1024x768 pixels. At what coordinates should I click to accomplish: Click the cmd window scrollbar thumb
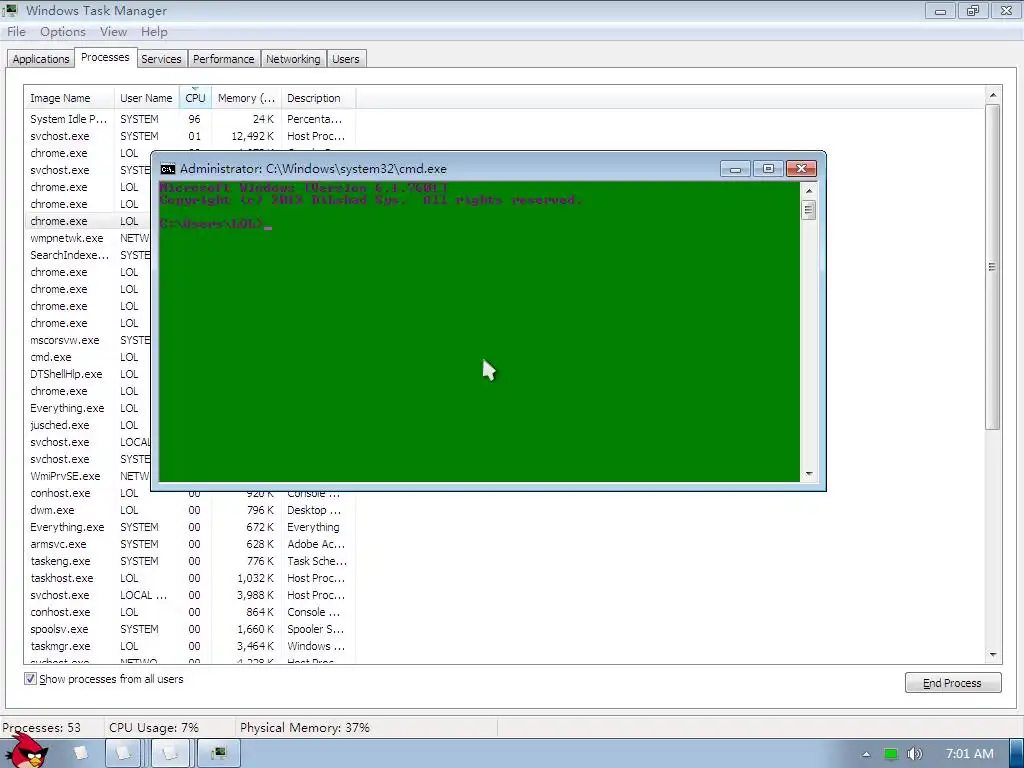click(809, 210)
